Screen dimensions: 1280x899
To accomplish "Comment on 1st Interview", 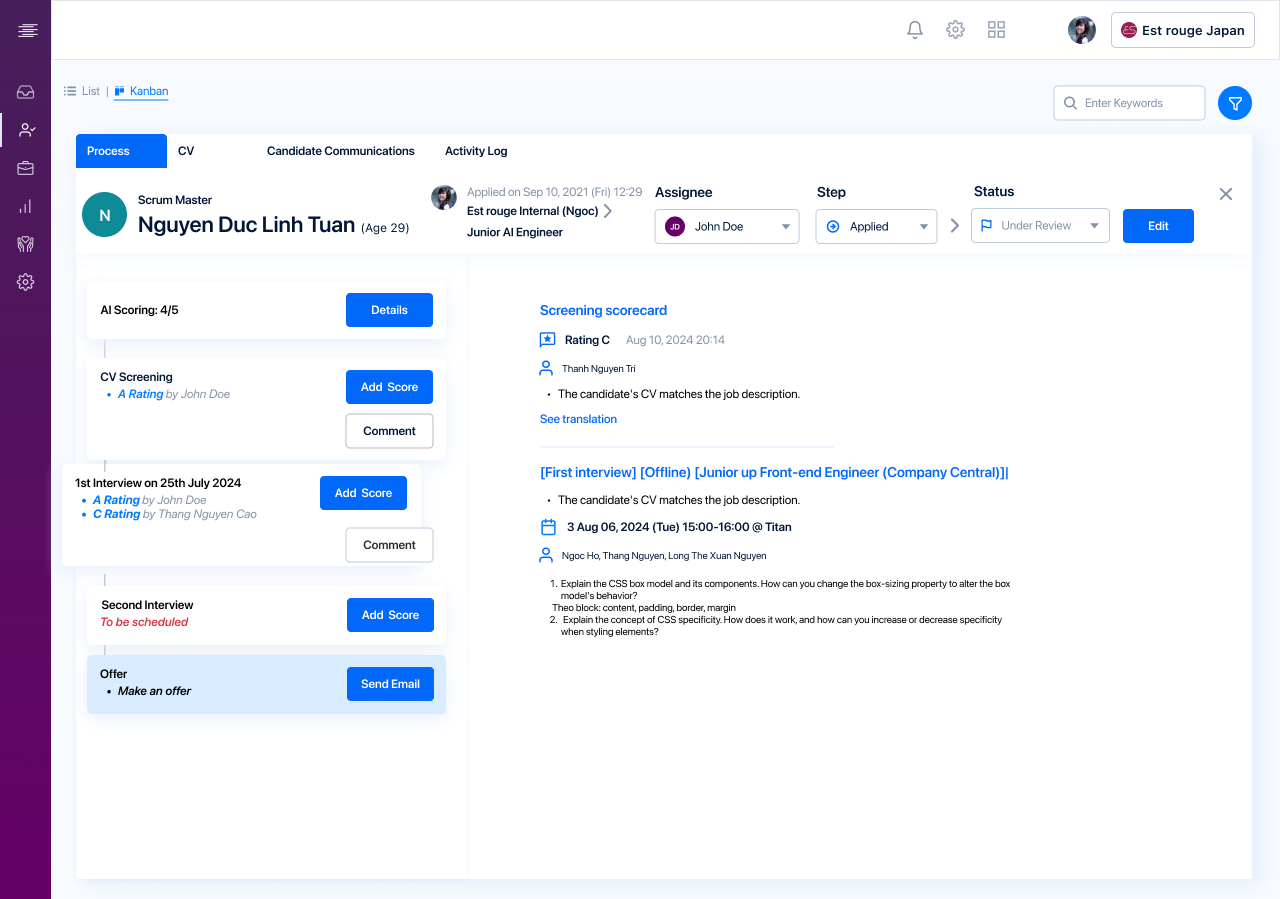I will 389,545.
